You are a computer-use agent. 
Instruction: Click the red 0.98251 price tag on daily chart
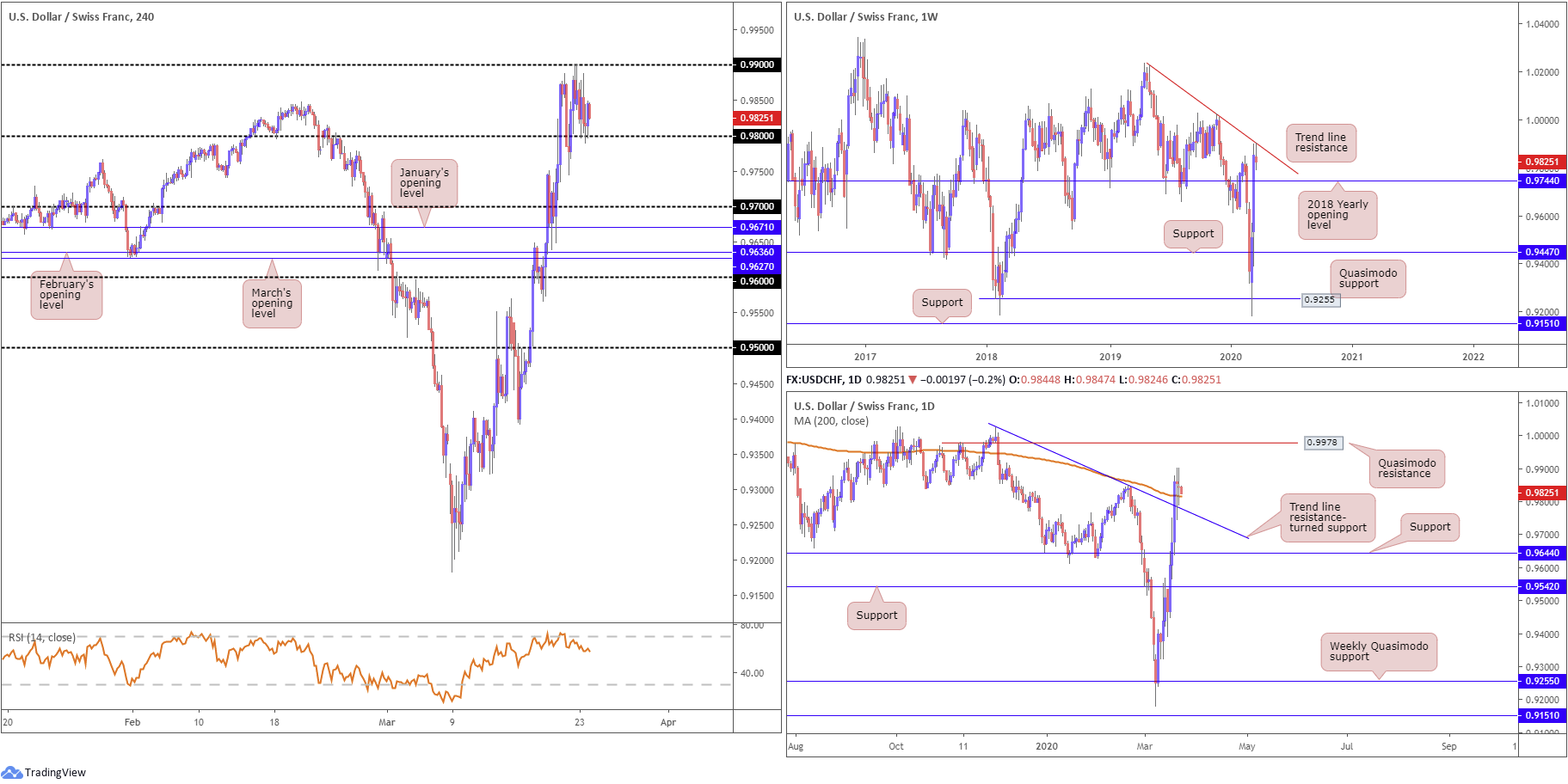[x=1541, y=493]
